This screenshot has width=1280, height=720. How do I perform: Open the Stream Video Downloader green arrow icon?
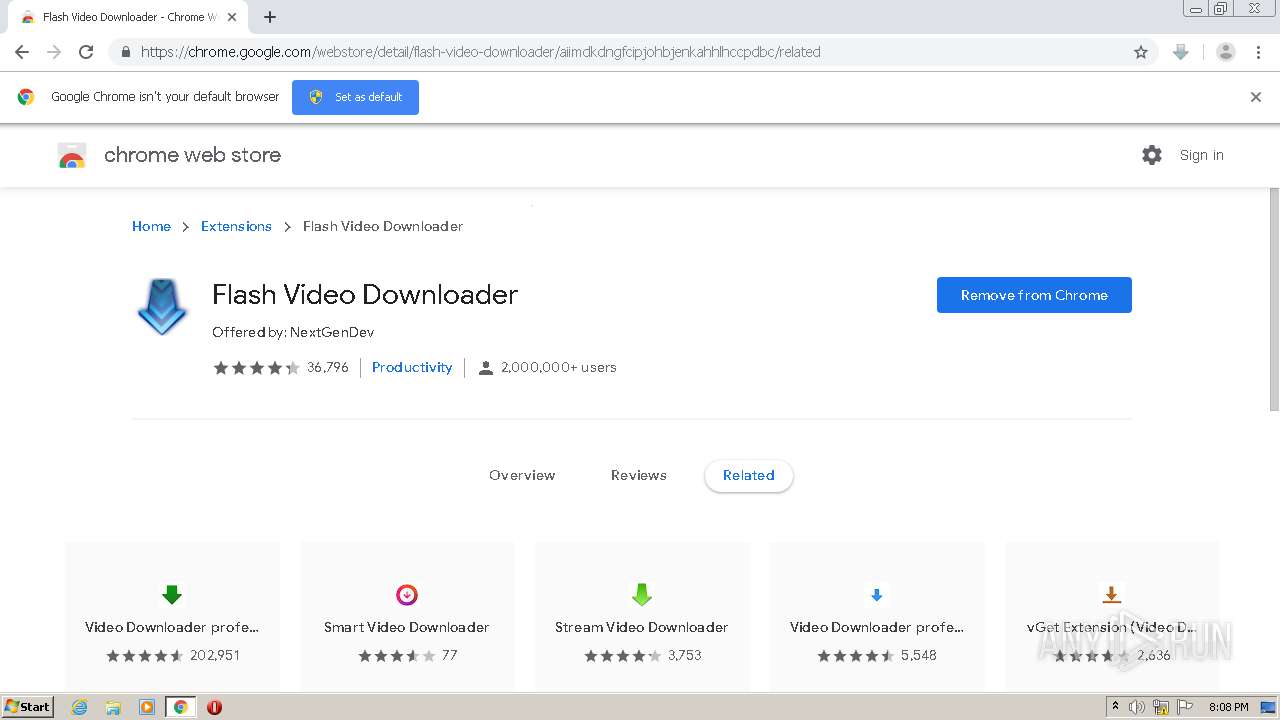click(642, 595)
